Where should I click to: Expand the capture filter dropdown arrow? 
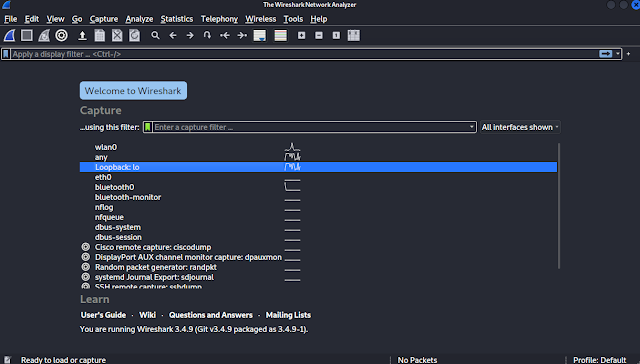coord(471,127)
